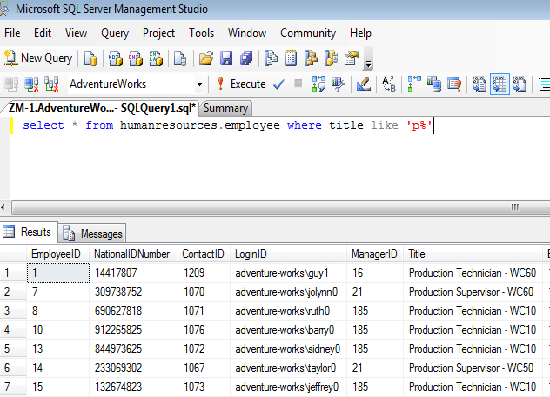Screen dimensions: 550x397
Task: Save the current query with floppy icon
Action: point(226,58)
